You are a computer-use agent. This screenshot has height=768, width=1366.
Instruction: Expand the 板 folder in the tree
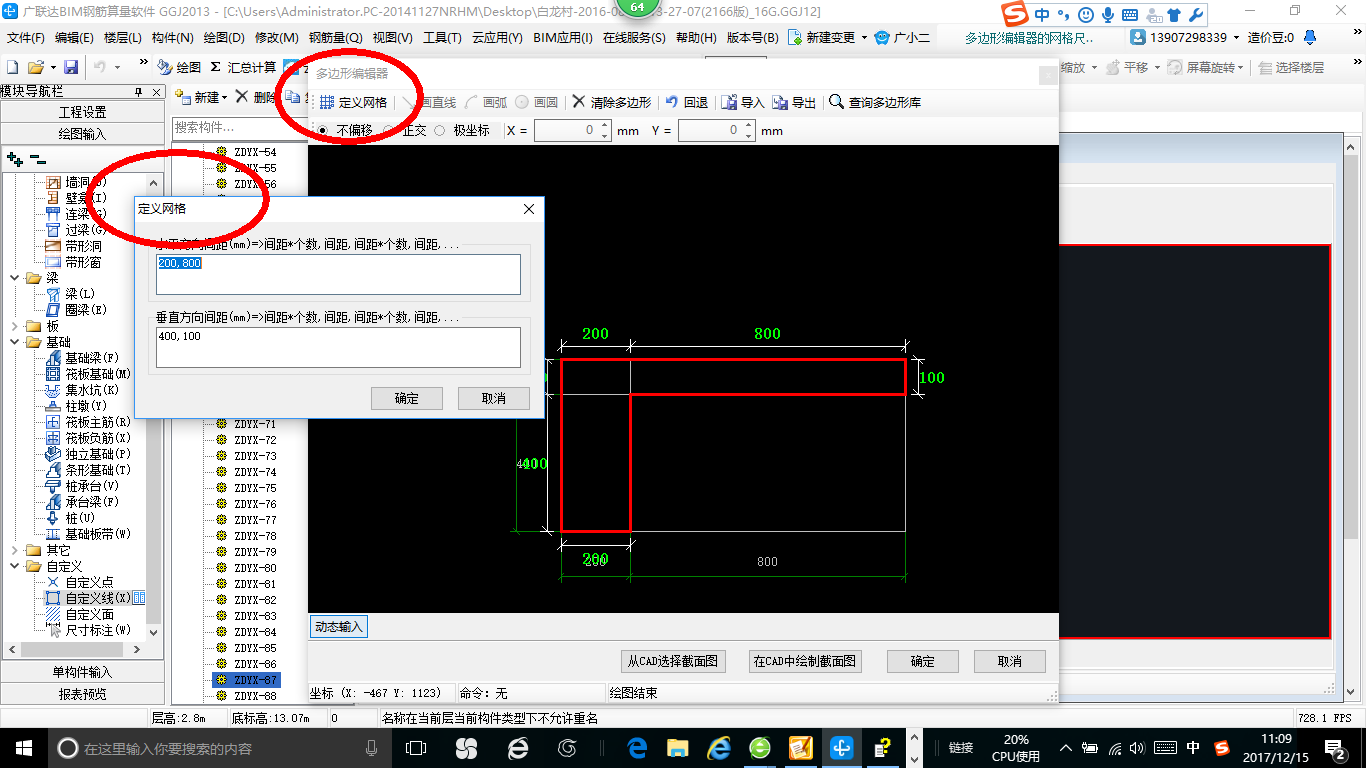(x=14, y=326)
